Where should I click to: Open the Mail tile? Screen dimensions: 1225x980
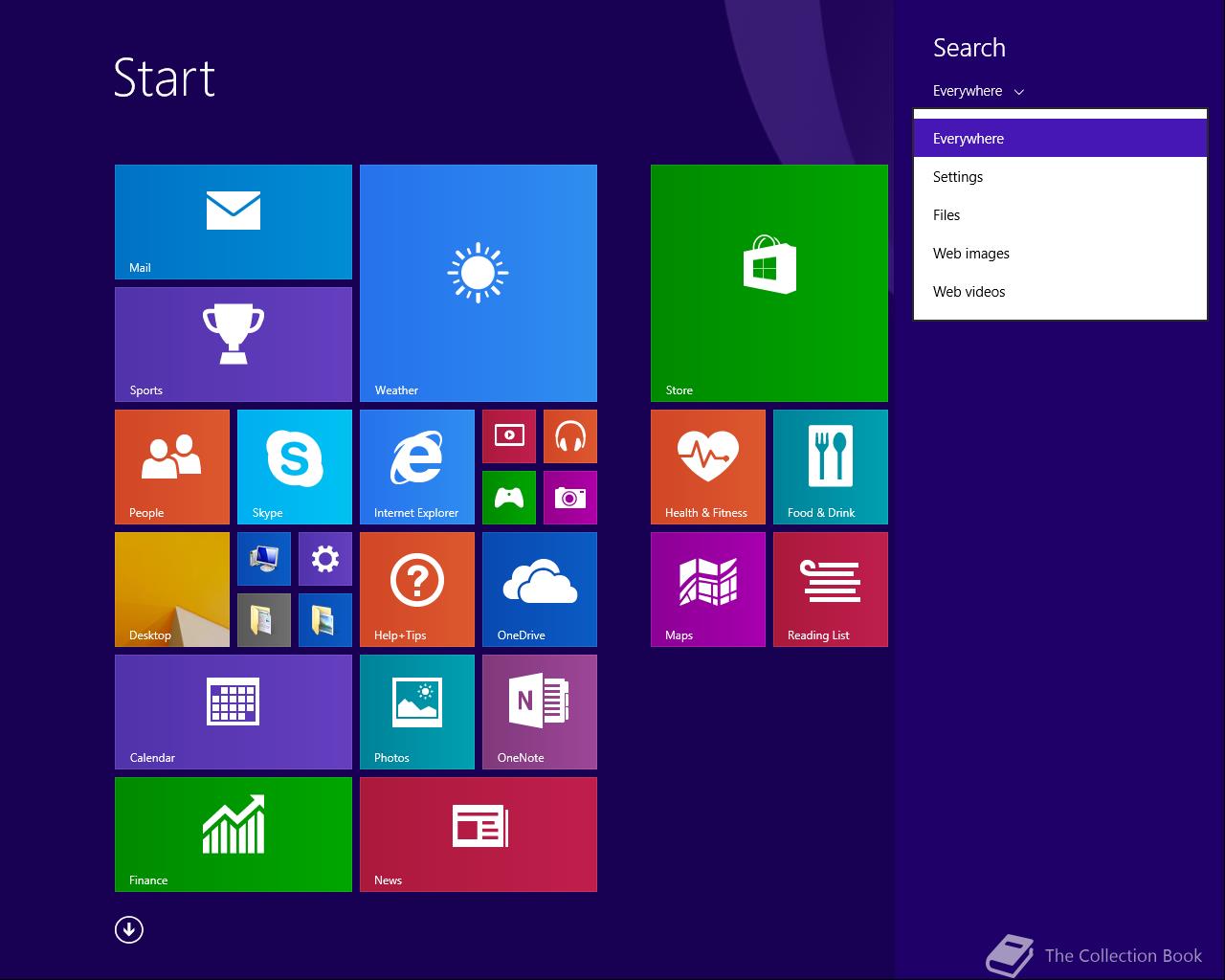tap(234, 222)
